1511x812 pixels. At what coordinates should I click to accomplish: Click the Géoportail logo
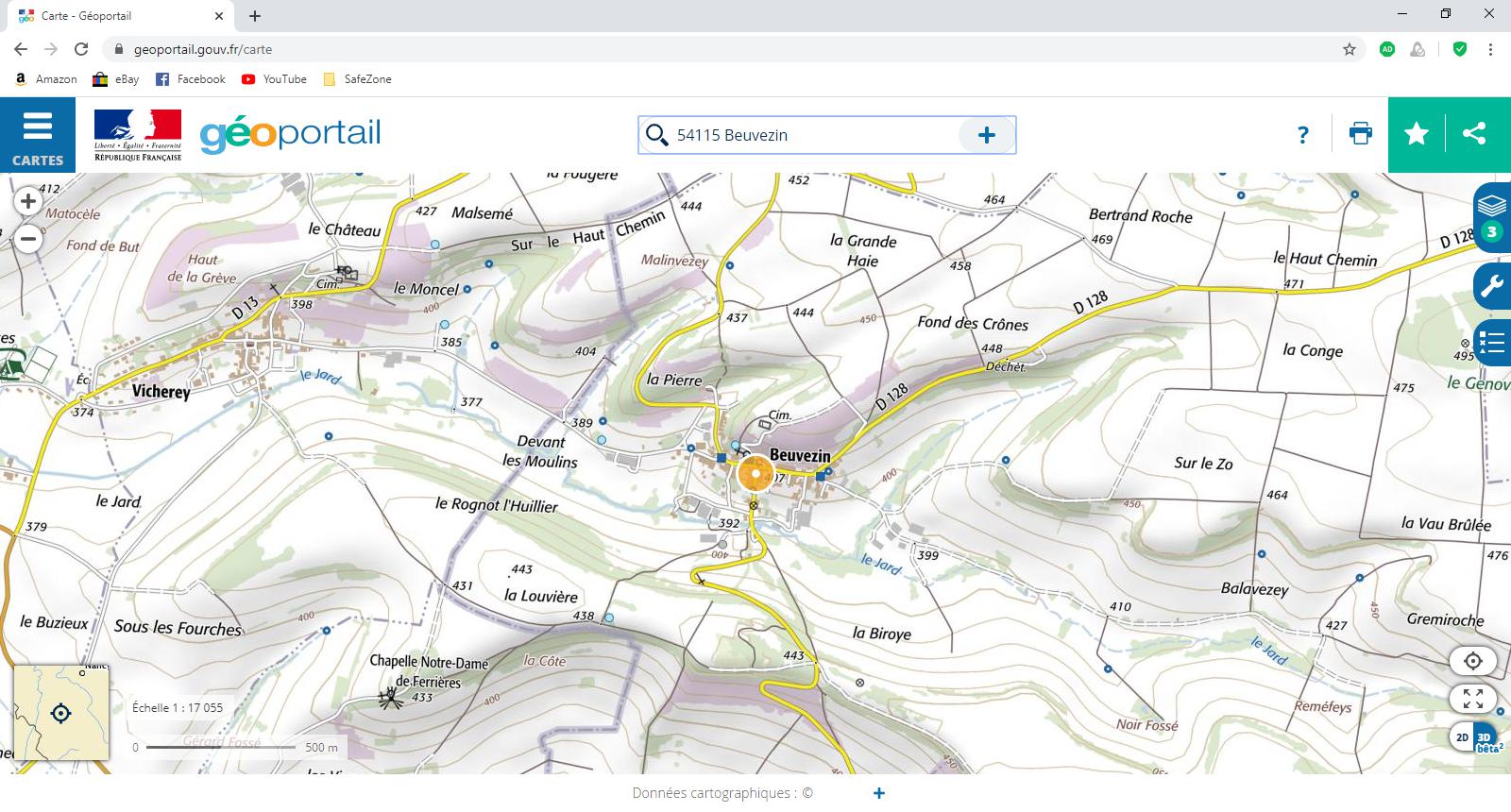pos(291,134)
